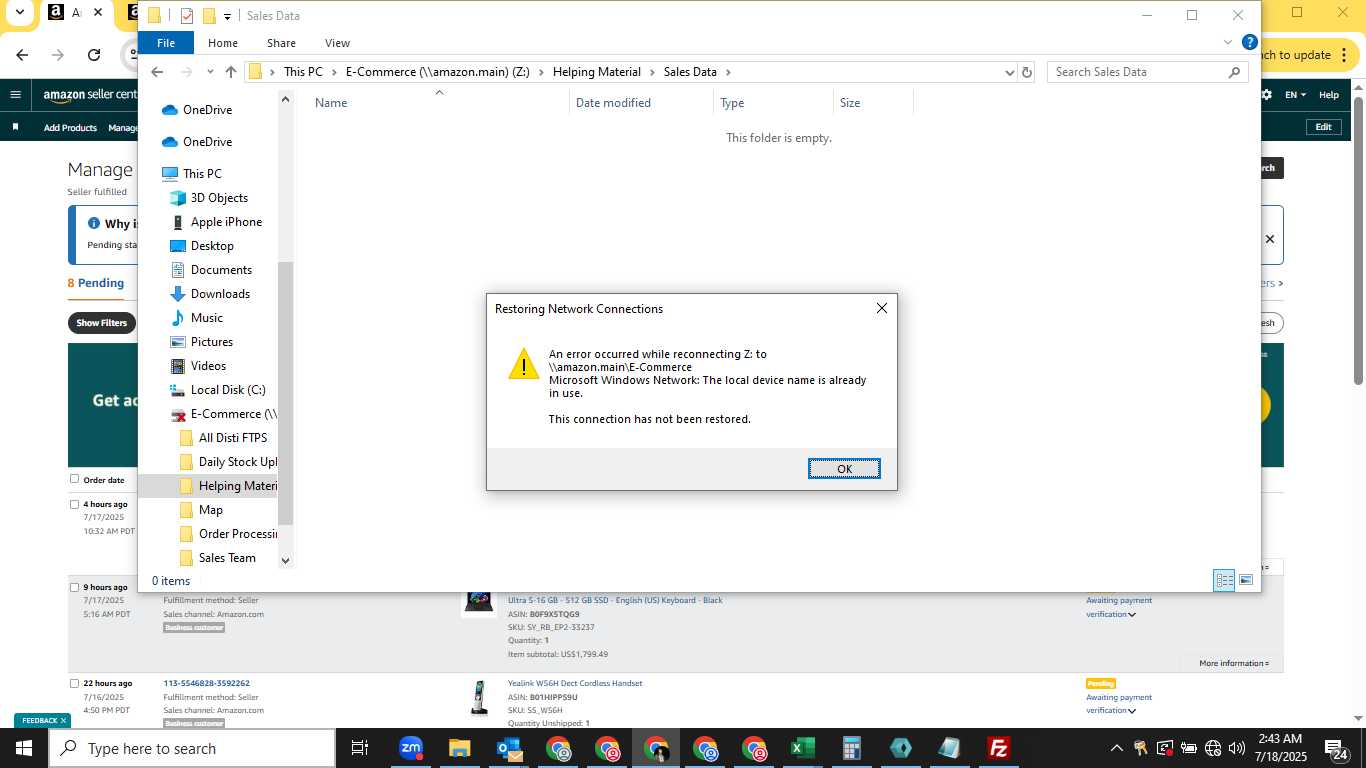Click the search magnifier in Explorer
Screen dimensions: 1366x768
click(x=1234, y=72)
